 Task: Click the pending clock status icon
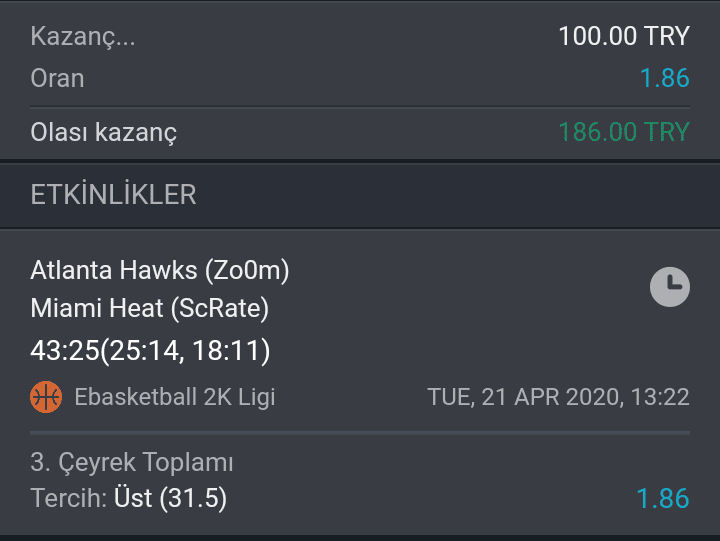[x=669, y=287]
